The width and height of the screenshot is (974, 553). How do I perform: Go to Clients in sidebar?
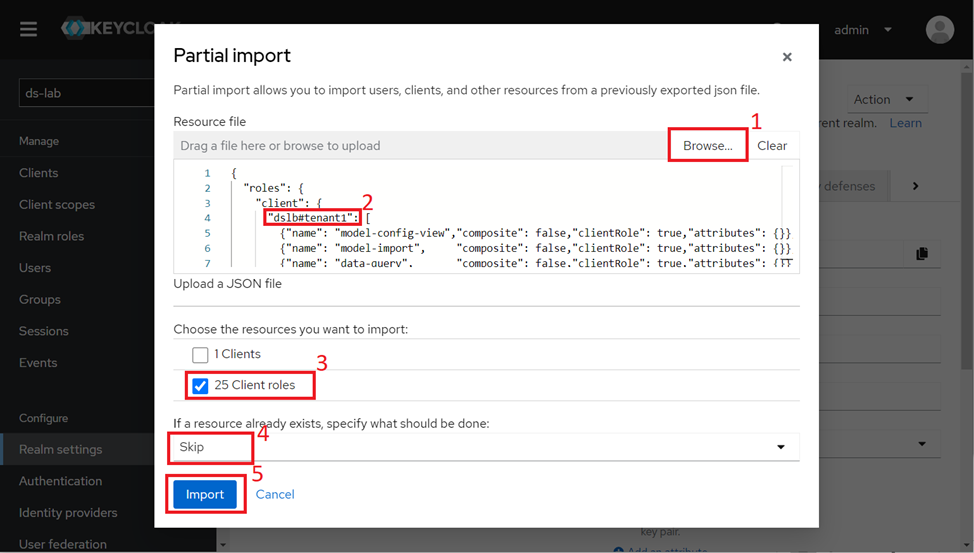(39, 173)
